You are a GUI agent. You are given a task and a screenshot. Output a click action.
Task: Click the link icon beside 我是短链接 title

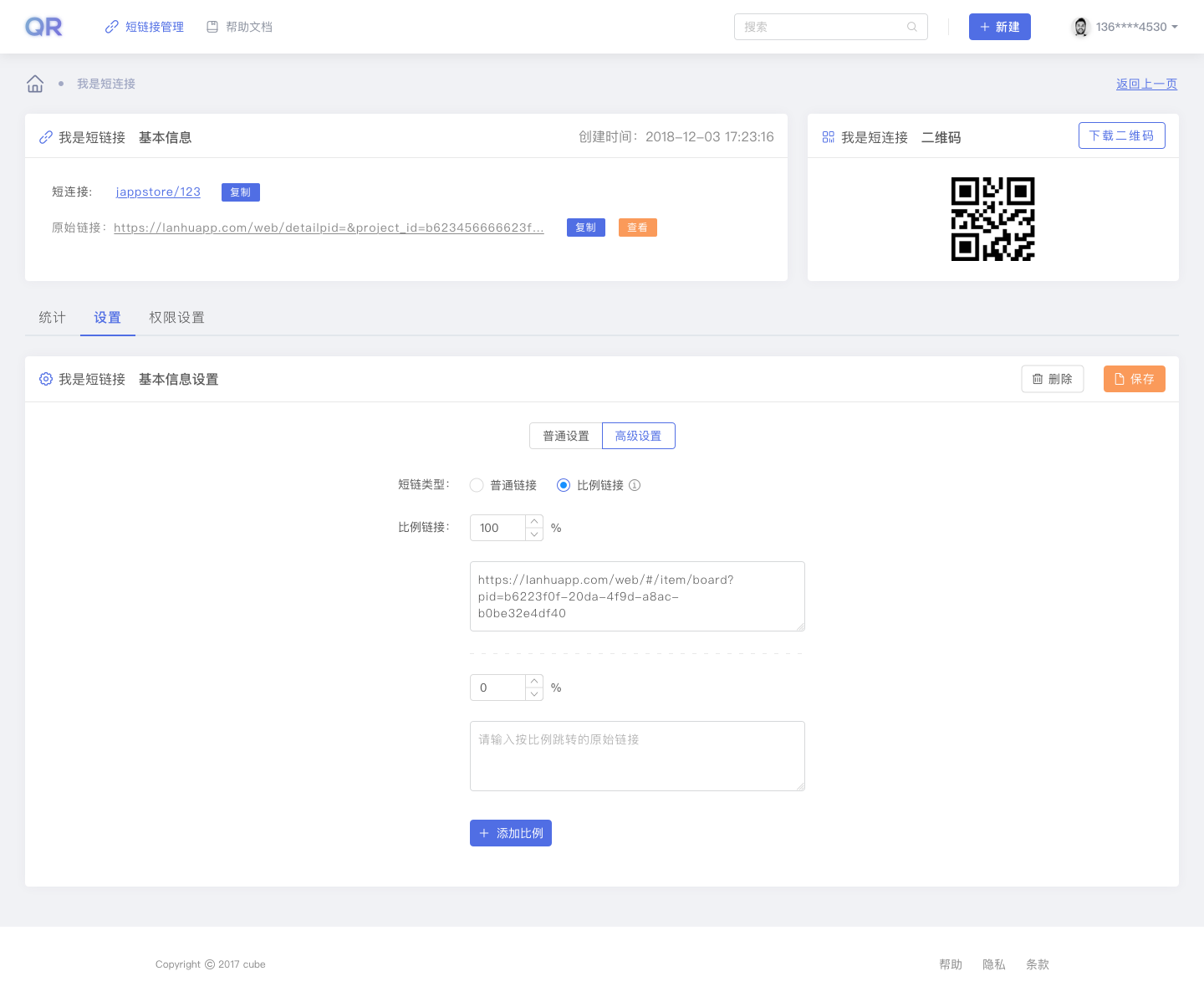point(45,137)
